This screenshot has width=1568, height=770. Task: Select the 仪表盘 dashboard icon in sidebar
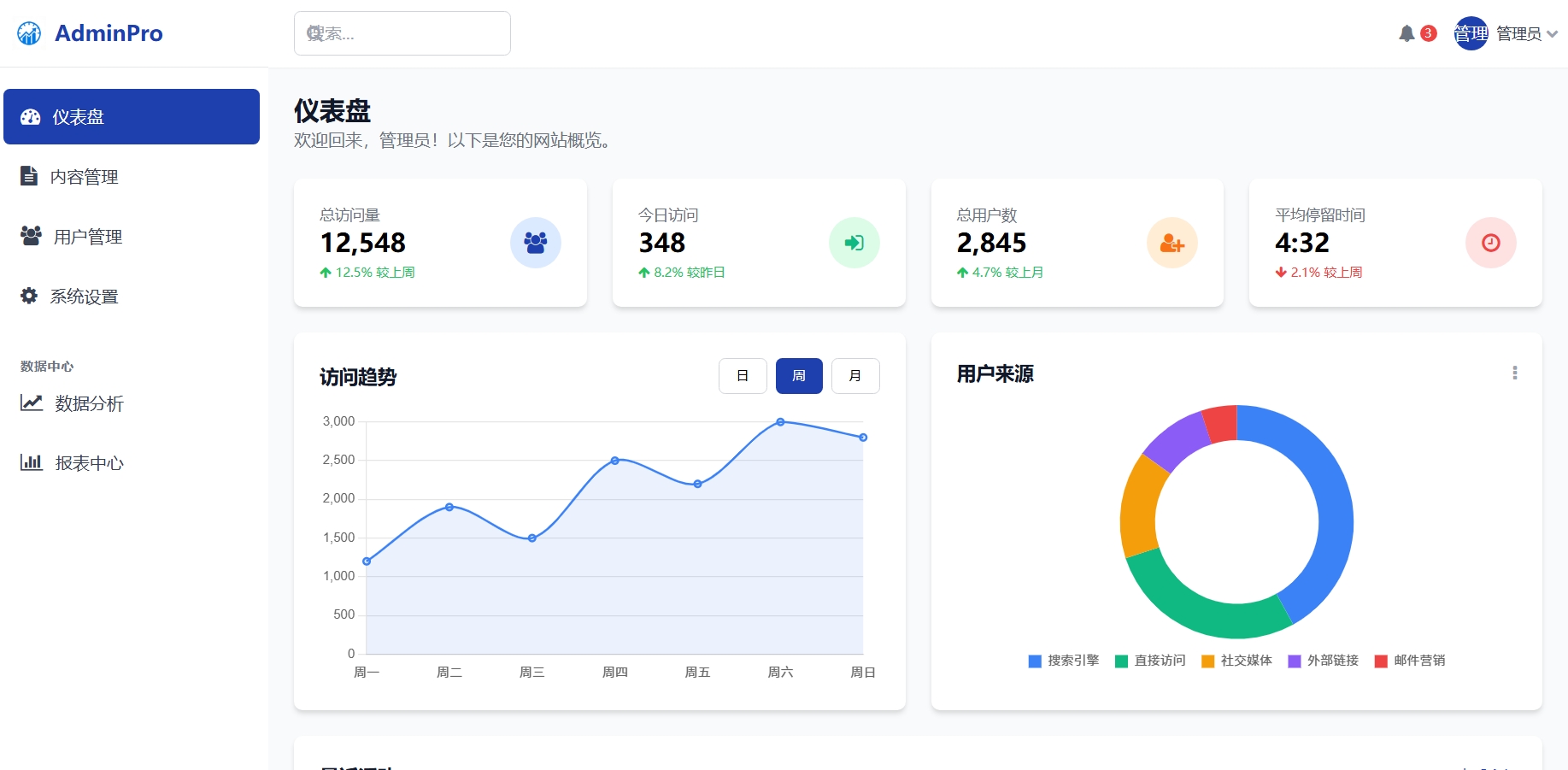30,116
